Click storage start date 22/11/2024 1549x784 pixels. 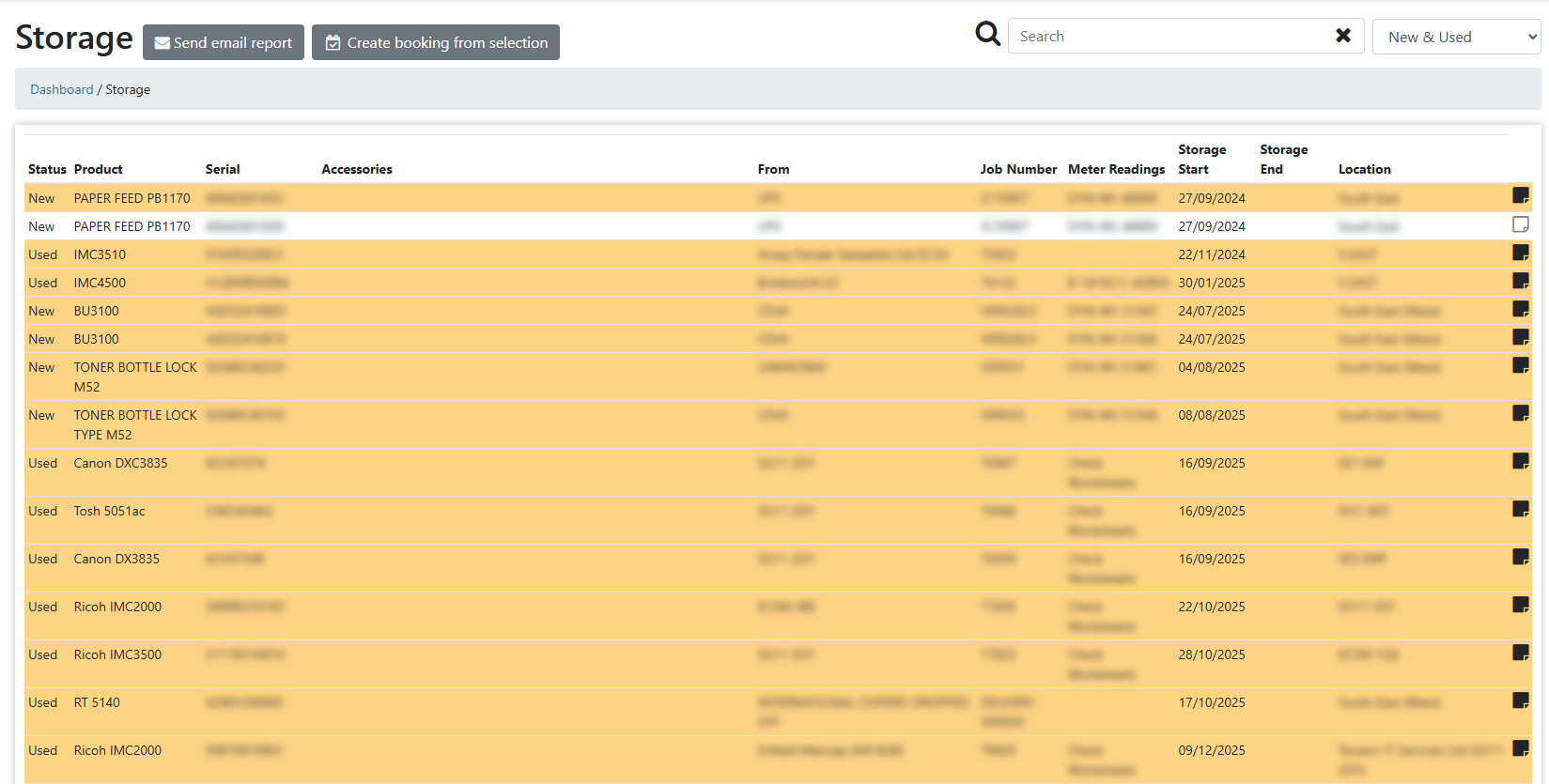(x=1212, y=254)
